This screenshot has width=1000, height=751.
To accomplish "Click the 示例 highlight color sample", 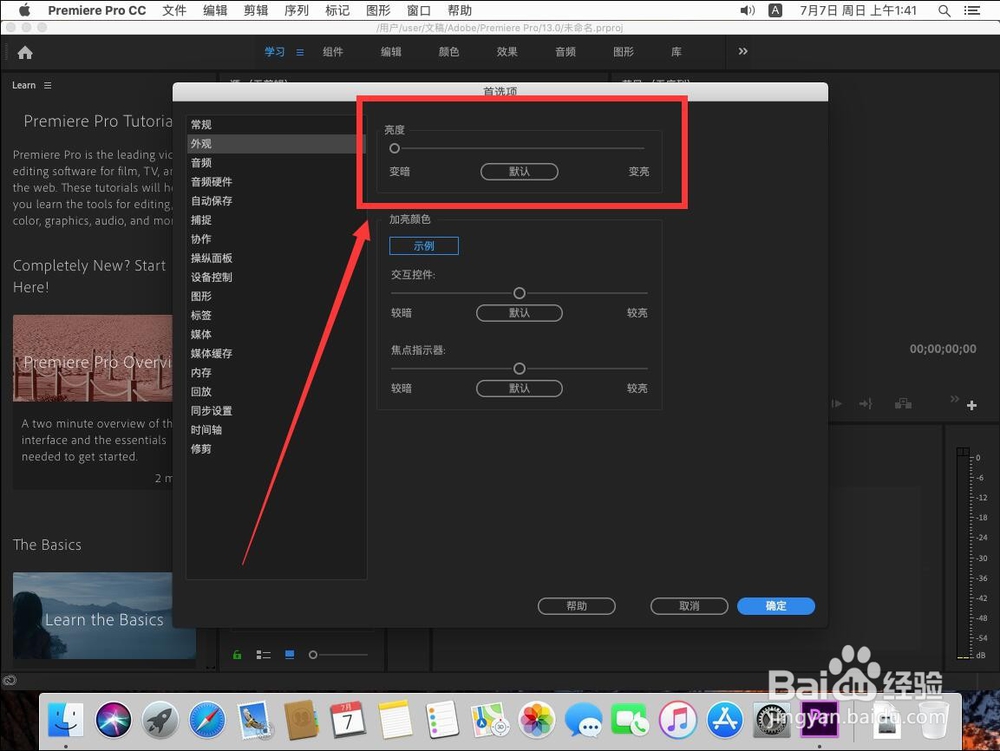I will click(424, 246).
